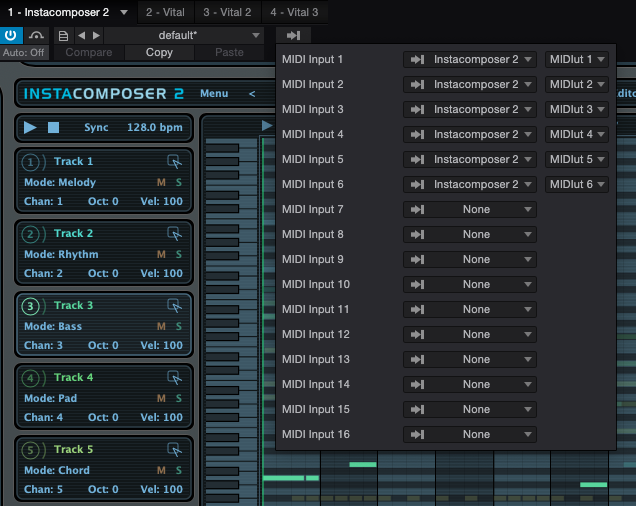Change Track 3 Mode: Bass
This screenshot has height=506, width=636.
click(53, 326)
